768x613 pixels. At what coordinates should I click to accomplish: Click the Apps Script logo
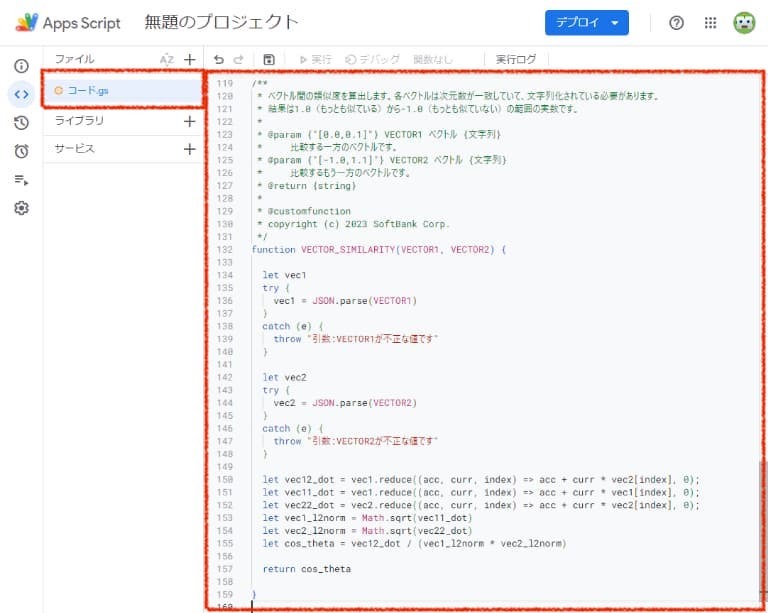[x=68, y=23]
